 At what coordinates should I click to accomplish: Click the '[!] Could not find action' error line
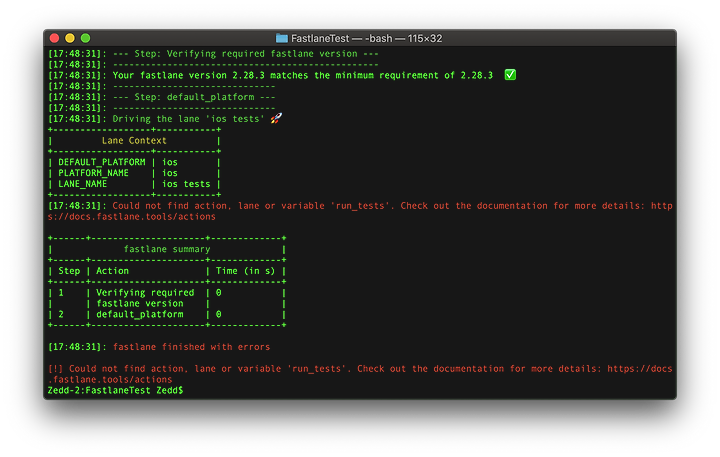pyautogui.click(x=360, y=369)
